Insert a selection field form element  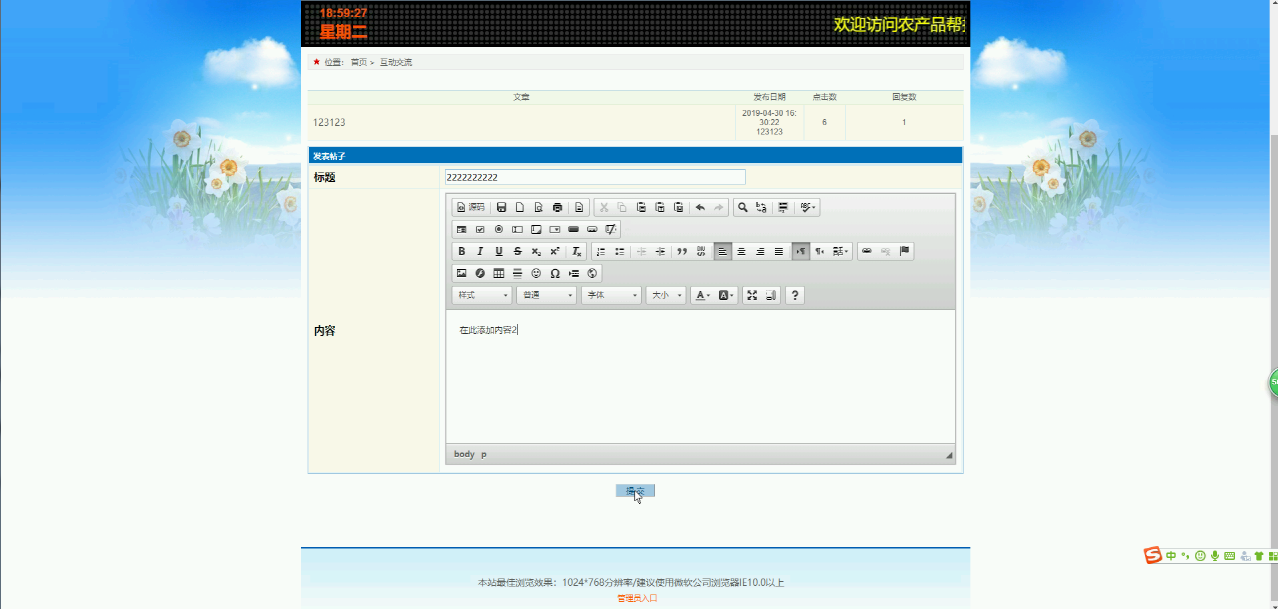pyautogui.click(x=555, y=229)
